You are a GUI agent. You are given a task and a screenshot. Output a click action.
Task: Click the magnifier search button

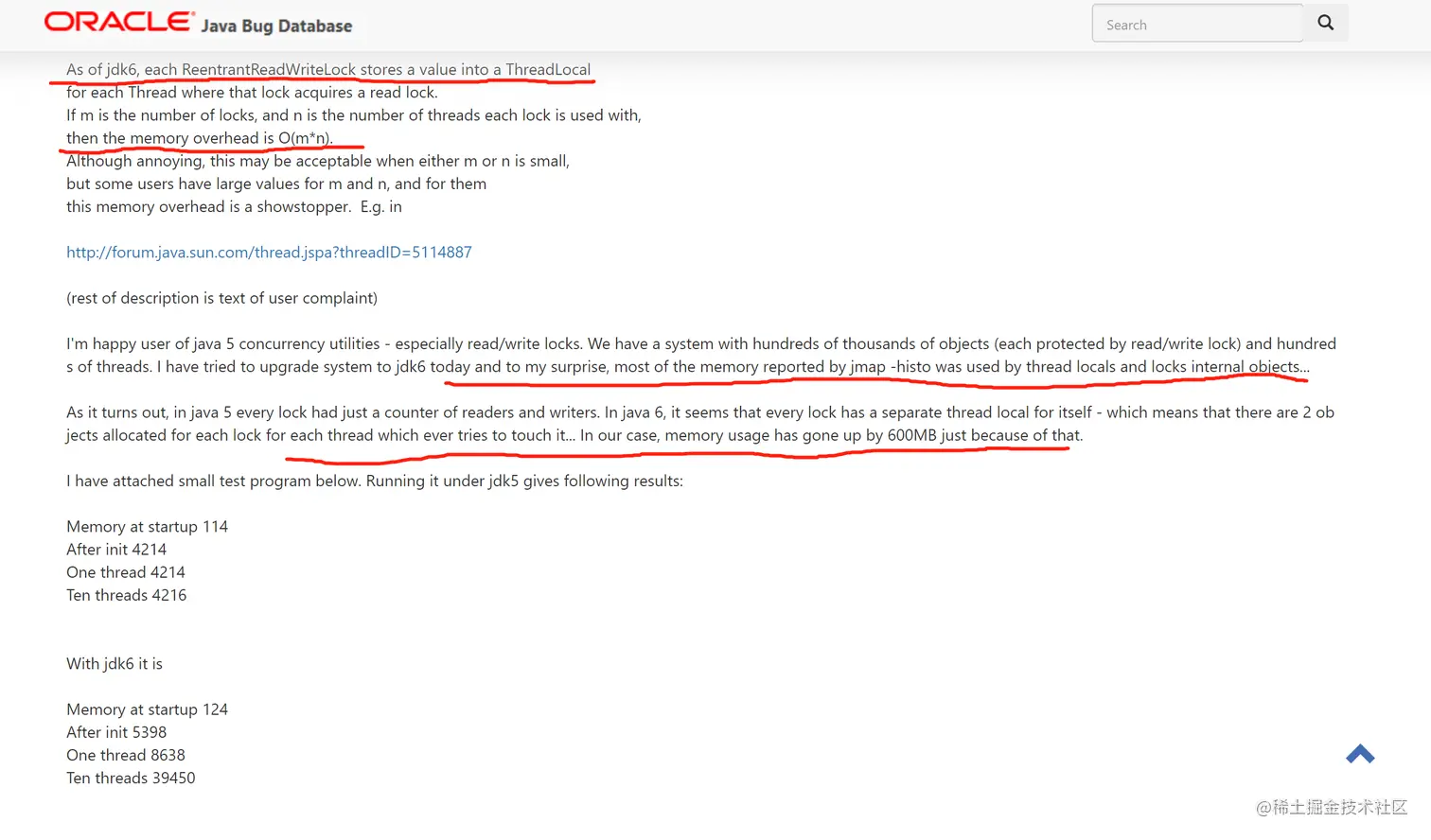[x=1325, y=23]
